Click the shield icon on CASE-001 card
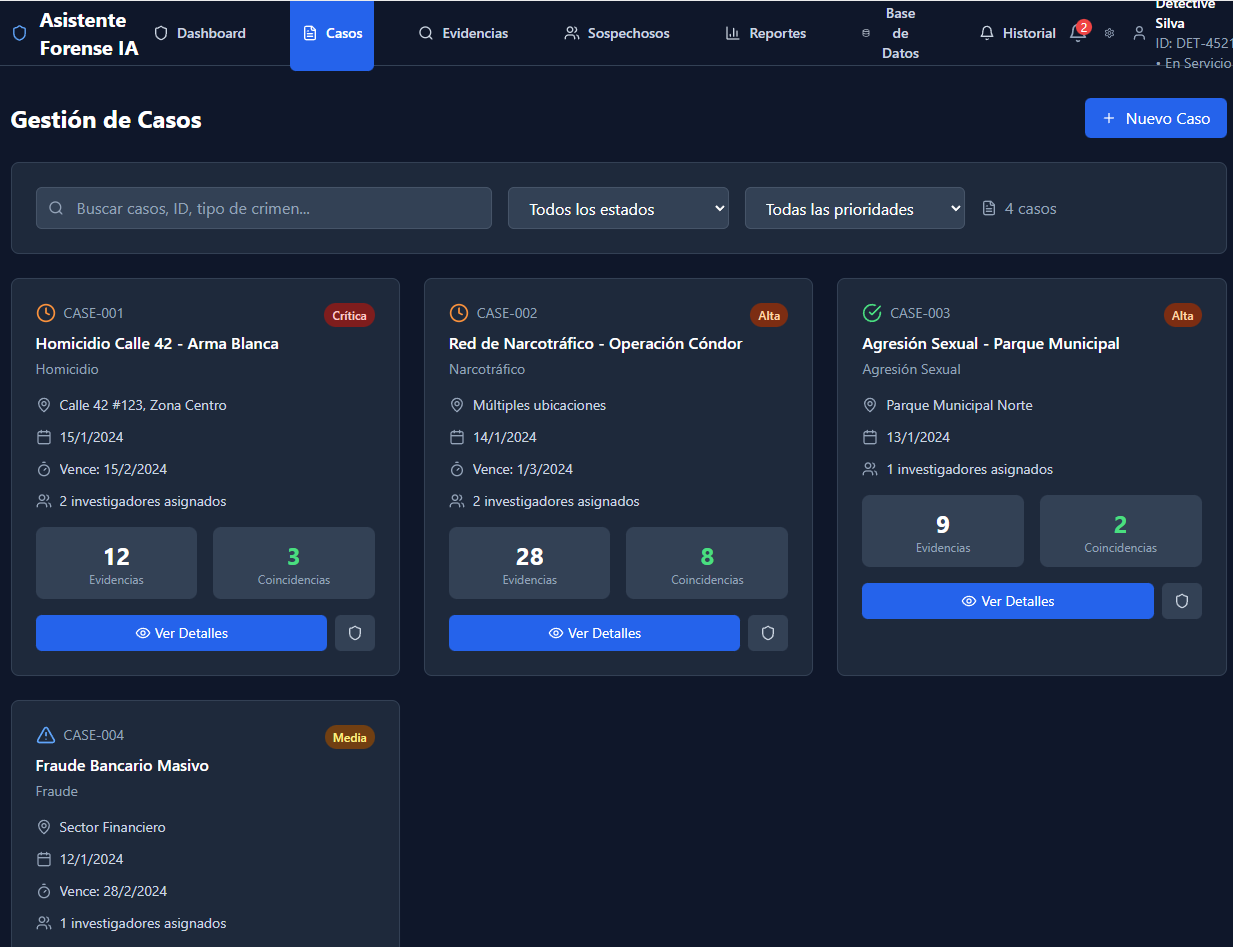 355,633
